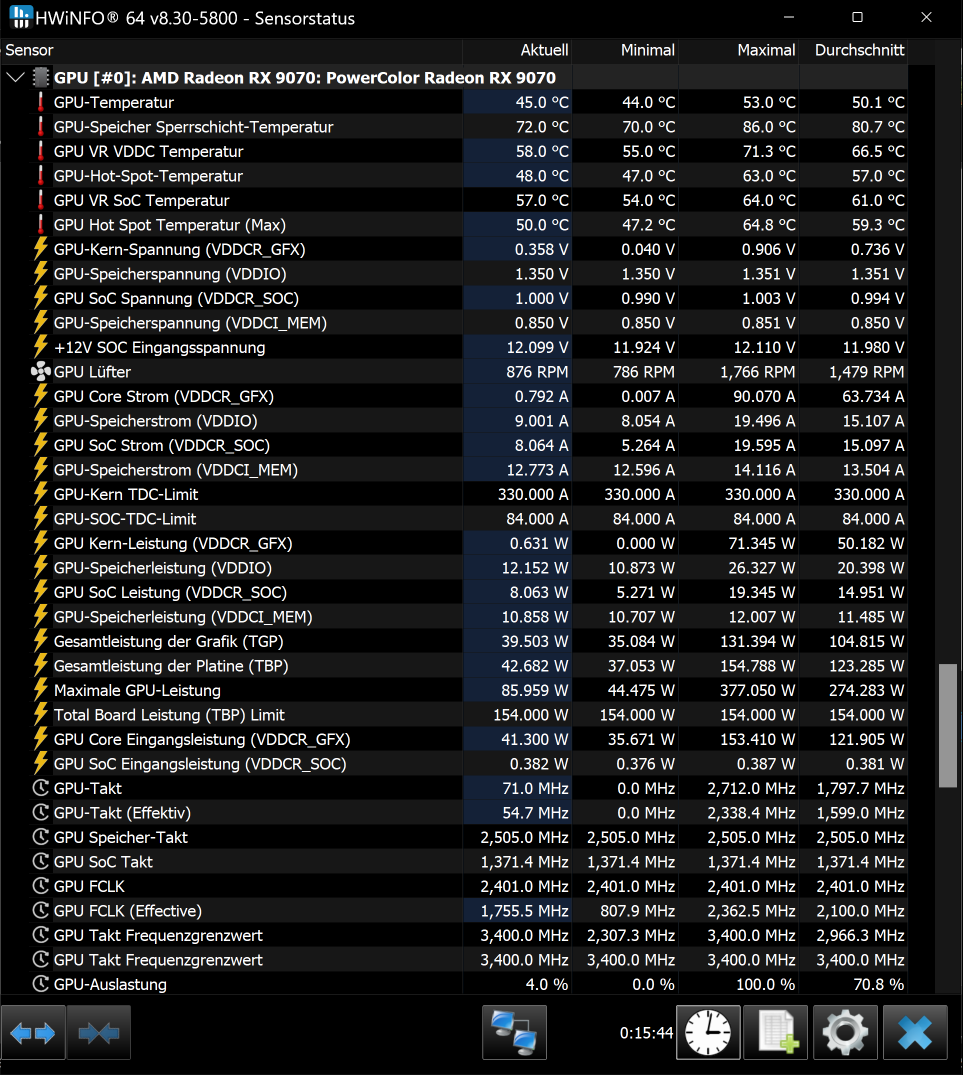963x1075 pixels.
Task: Click lightning icon of +12V SOC Eingangsspannung
Action: pyautogui.click(x=40, y=347)
